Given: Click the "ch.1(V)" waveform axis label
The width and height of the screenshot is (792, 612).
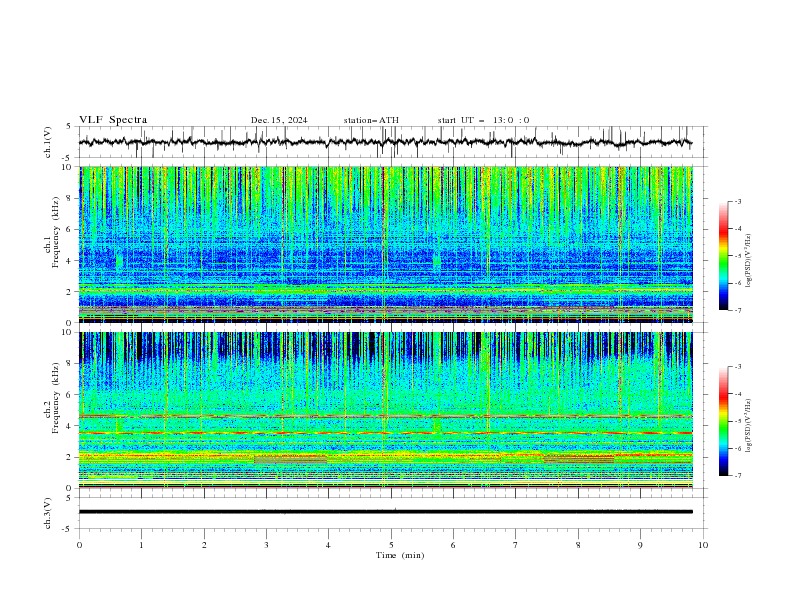Looking at the screenshot, I should pyautogui.click(x=48, y=142).
